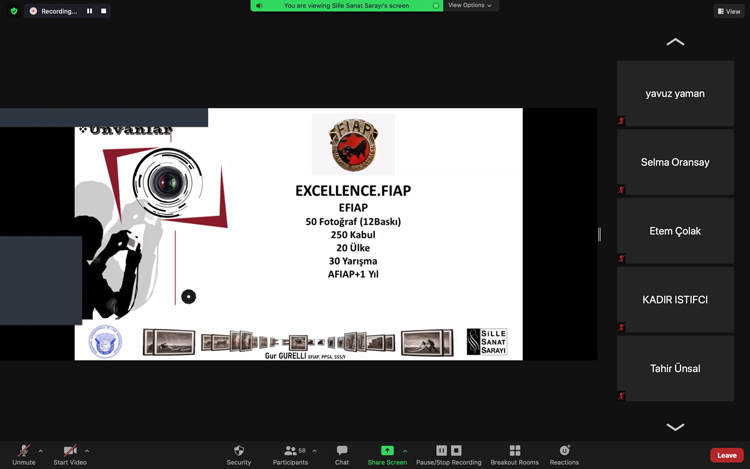Open the View layout menu

[728, 11]
